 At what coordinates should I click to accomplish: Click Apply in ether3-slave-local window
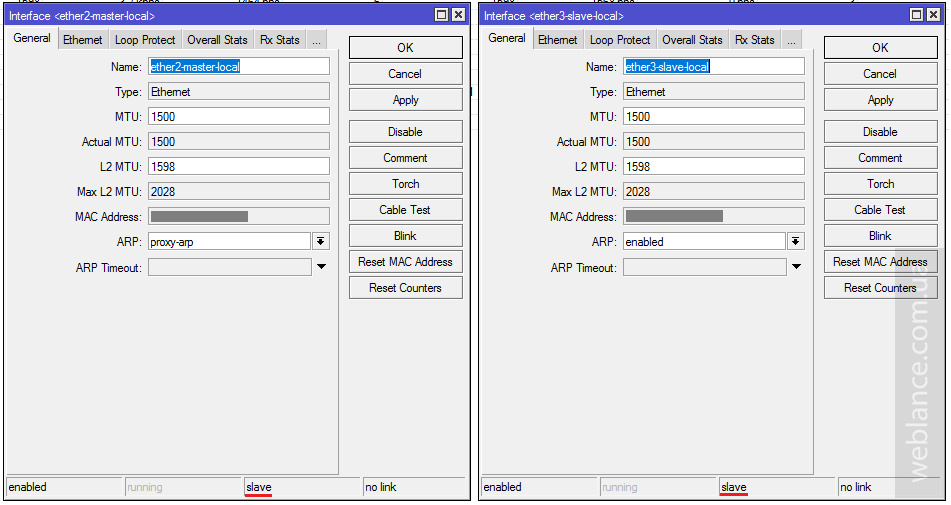pyautogui.click(x=880, y=100)
